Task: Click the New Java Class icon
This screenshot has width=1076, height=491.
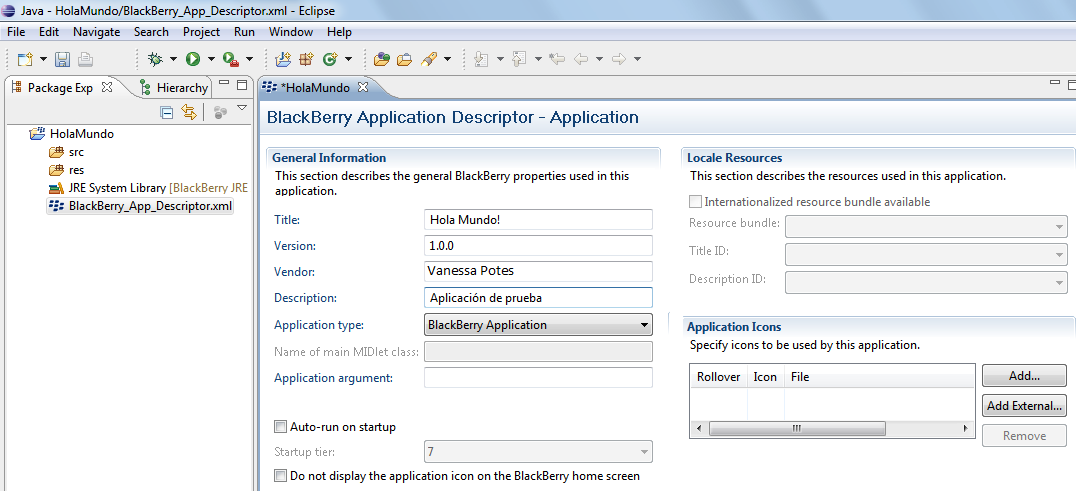Action: point(329,60)
